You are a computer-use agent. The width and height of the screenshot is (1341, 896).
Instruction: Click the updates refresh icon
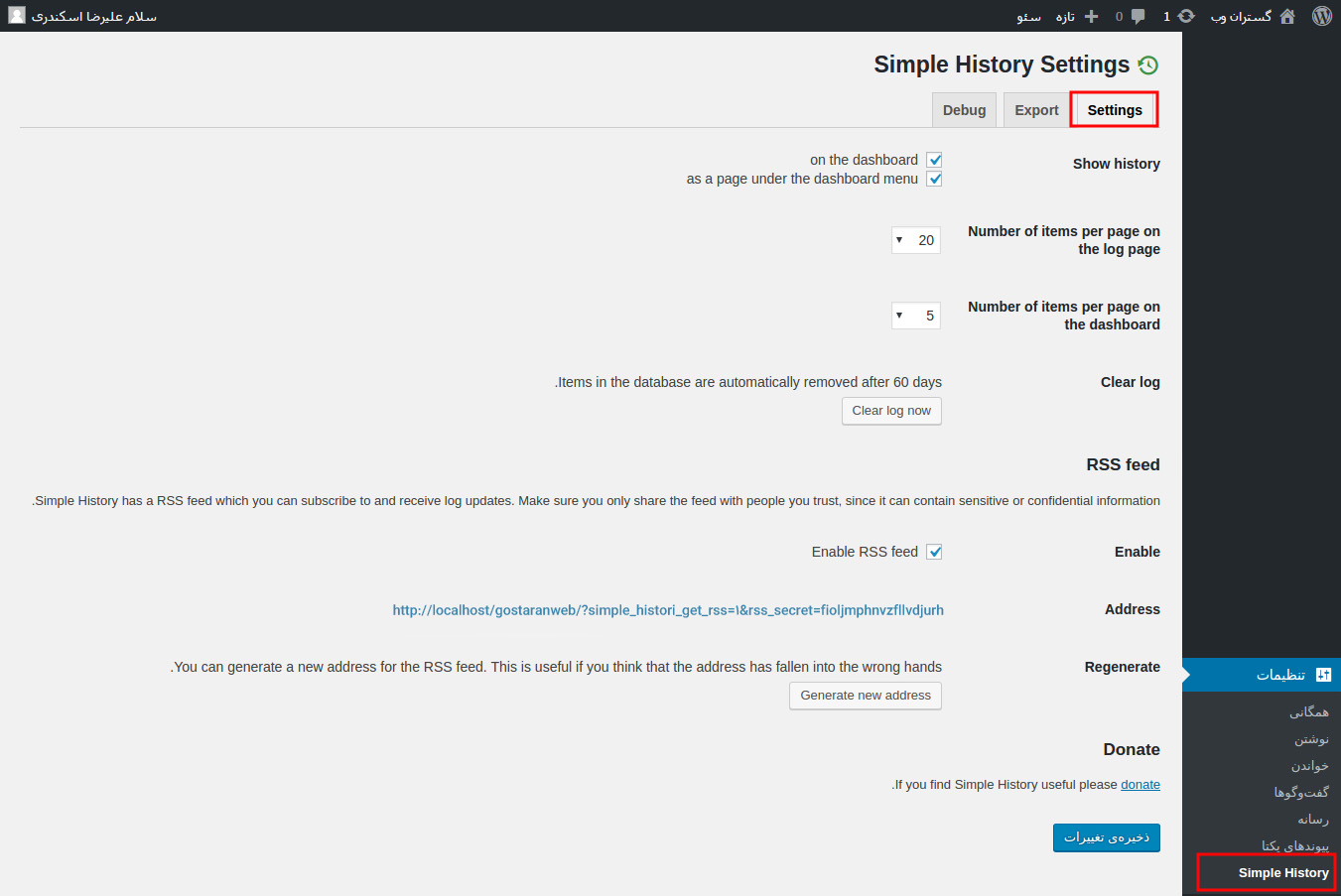pyautogui.click(x=1186, y=16)
